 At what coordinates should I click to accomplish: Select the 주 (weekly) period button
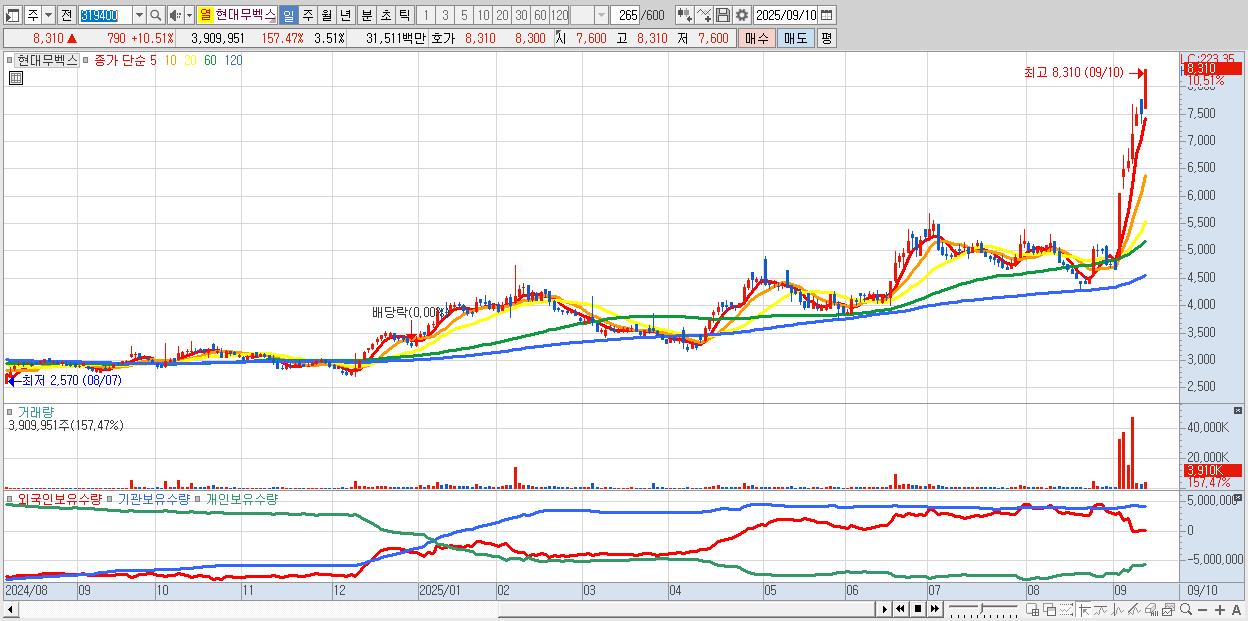point(307,15)
